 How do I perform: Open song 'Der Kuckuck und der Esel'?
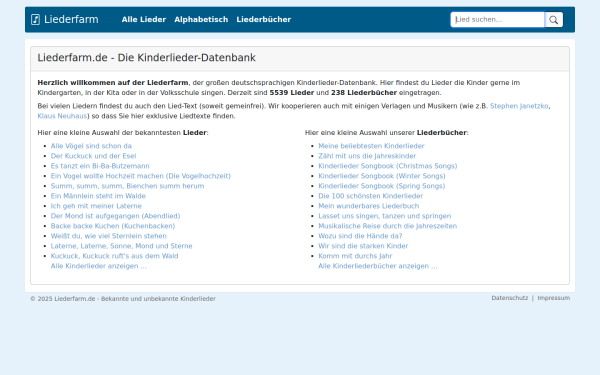(93, 156)
